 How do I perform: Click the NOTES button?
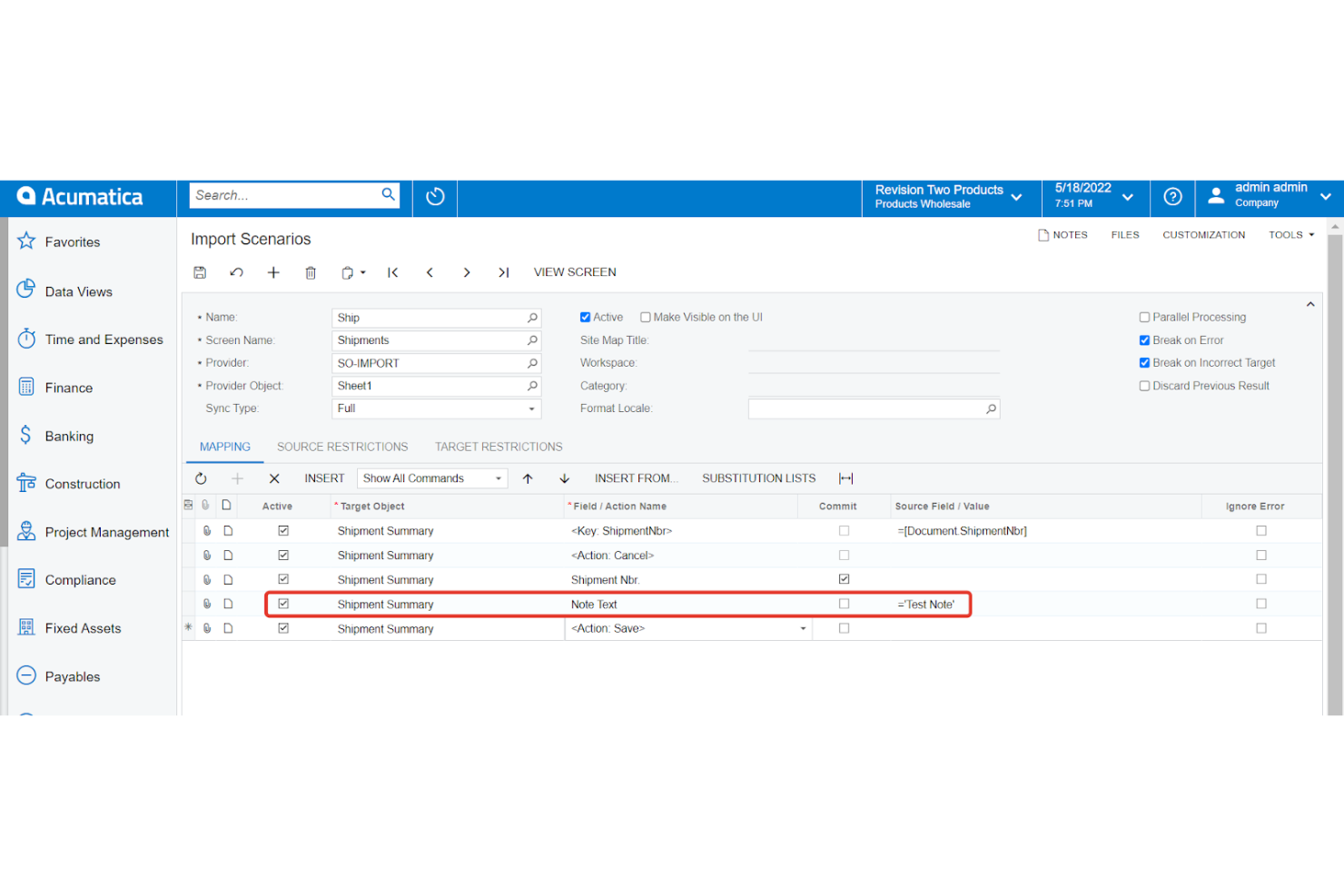click(1062, 235)
